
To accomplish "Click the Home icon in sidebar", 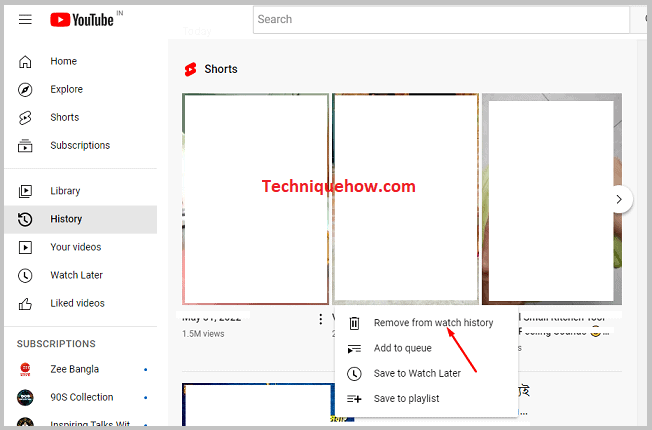I will (x=25, y=62).
